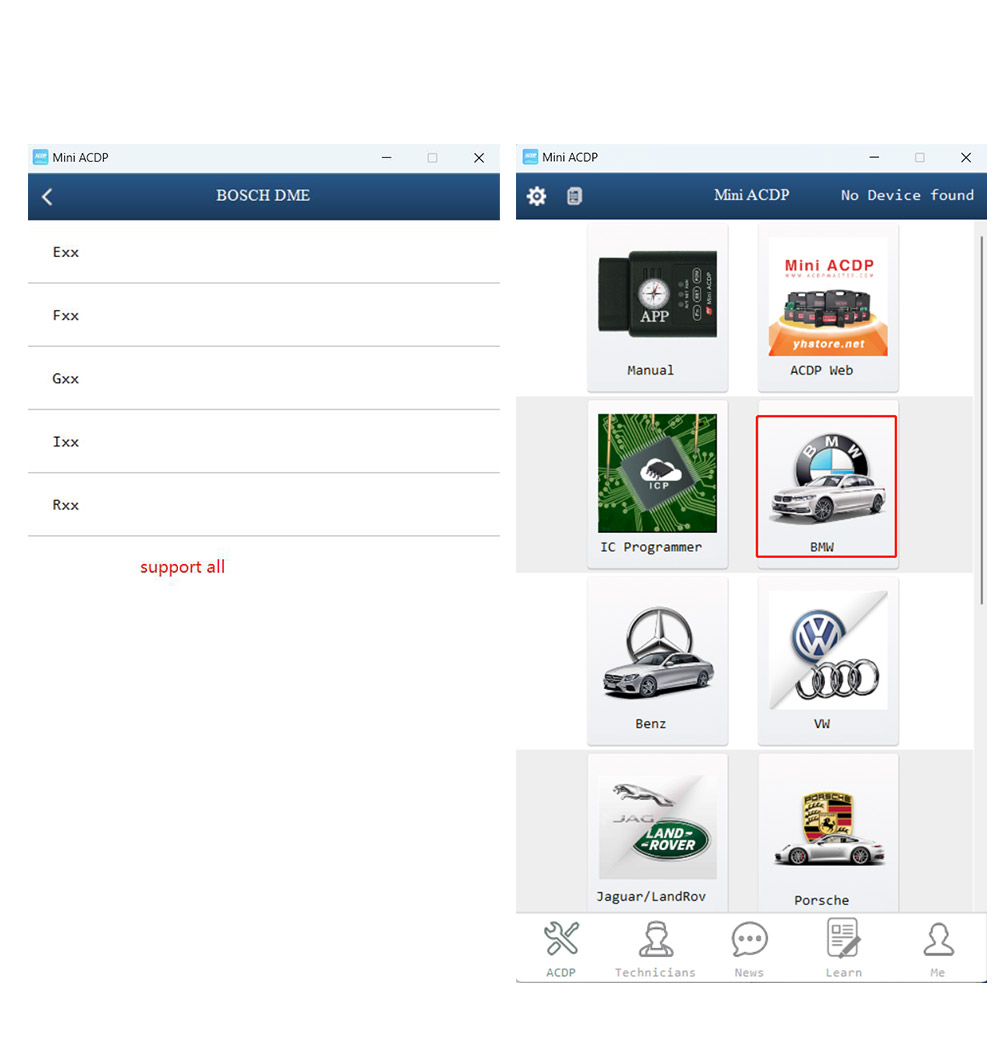Switch to the Technicians tab
The image size is (1000, 1054).
[x=655, y=950]
